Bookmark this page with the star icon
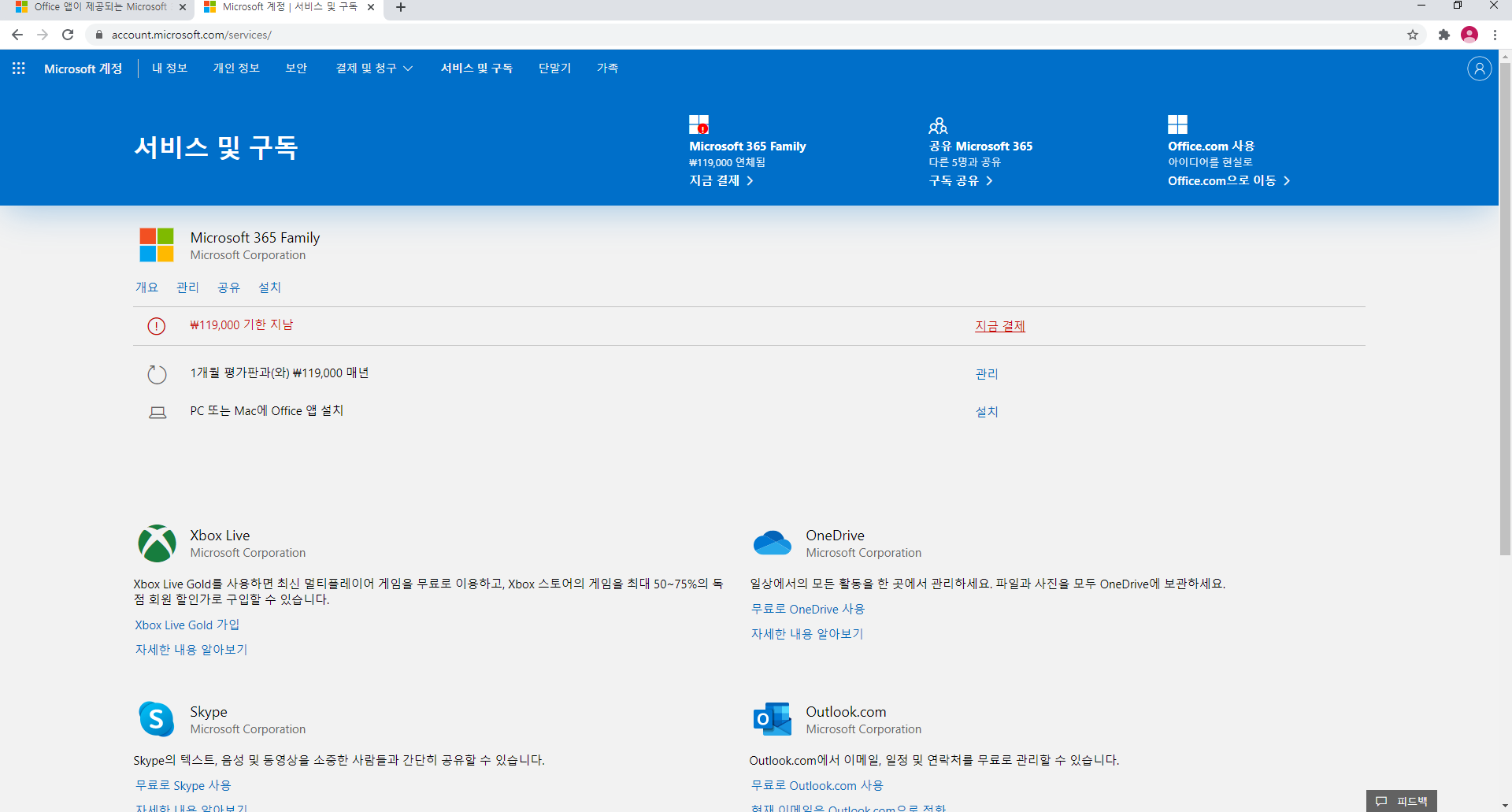The image size is (1512, 812). click(1413, 35)
